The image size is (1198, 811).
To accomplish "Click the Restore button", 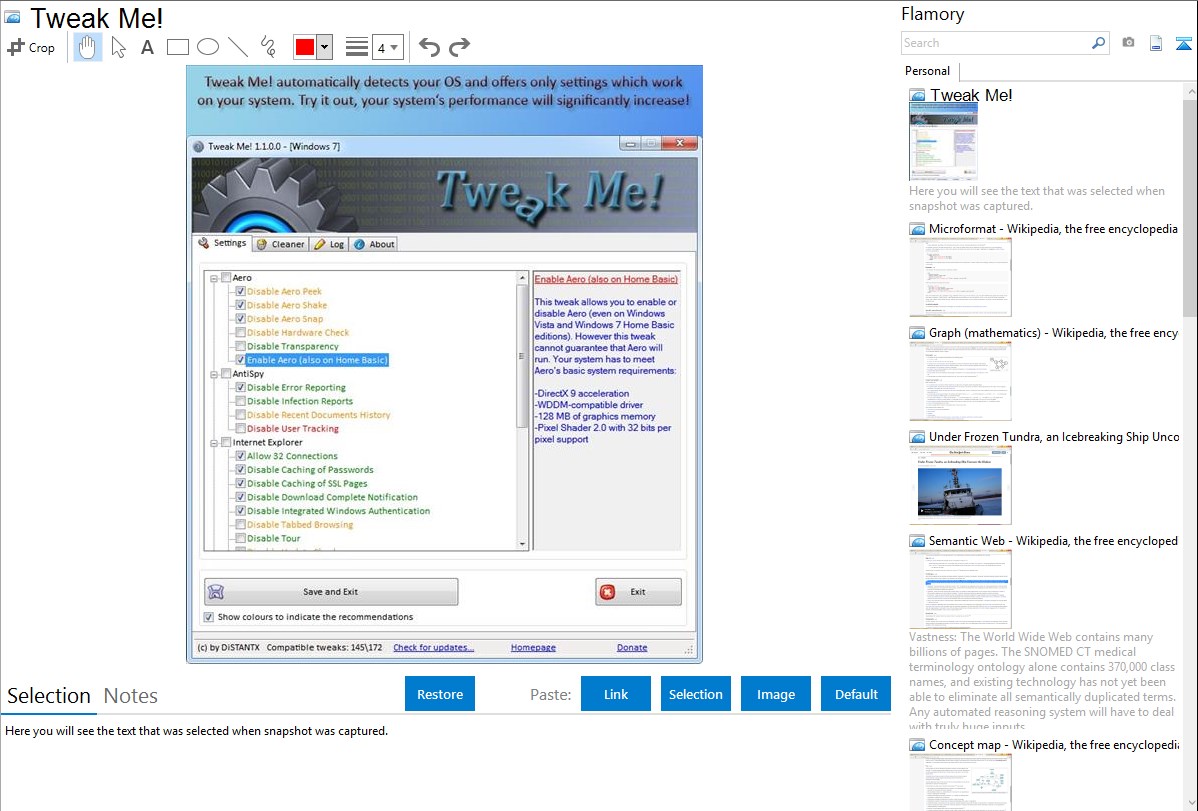I will (440, 694).
